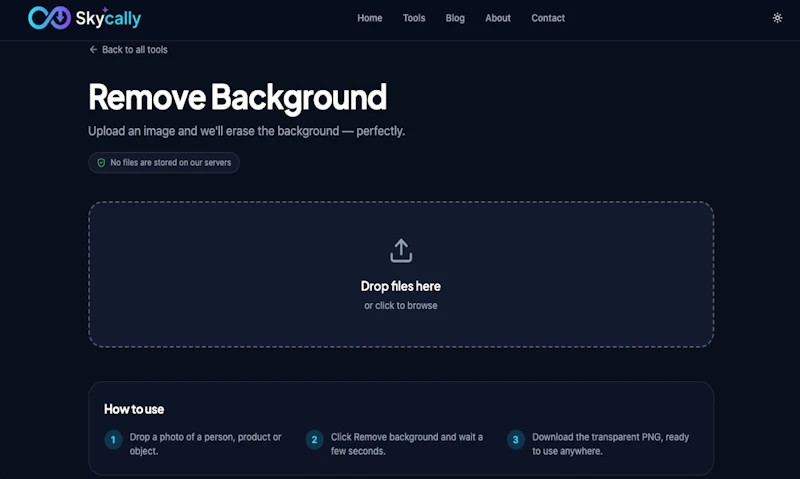
Task: Click the green shield privacy icon
Action: 102,163
